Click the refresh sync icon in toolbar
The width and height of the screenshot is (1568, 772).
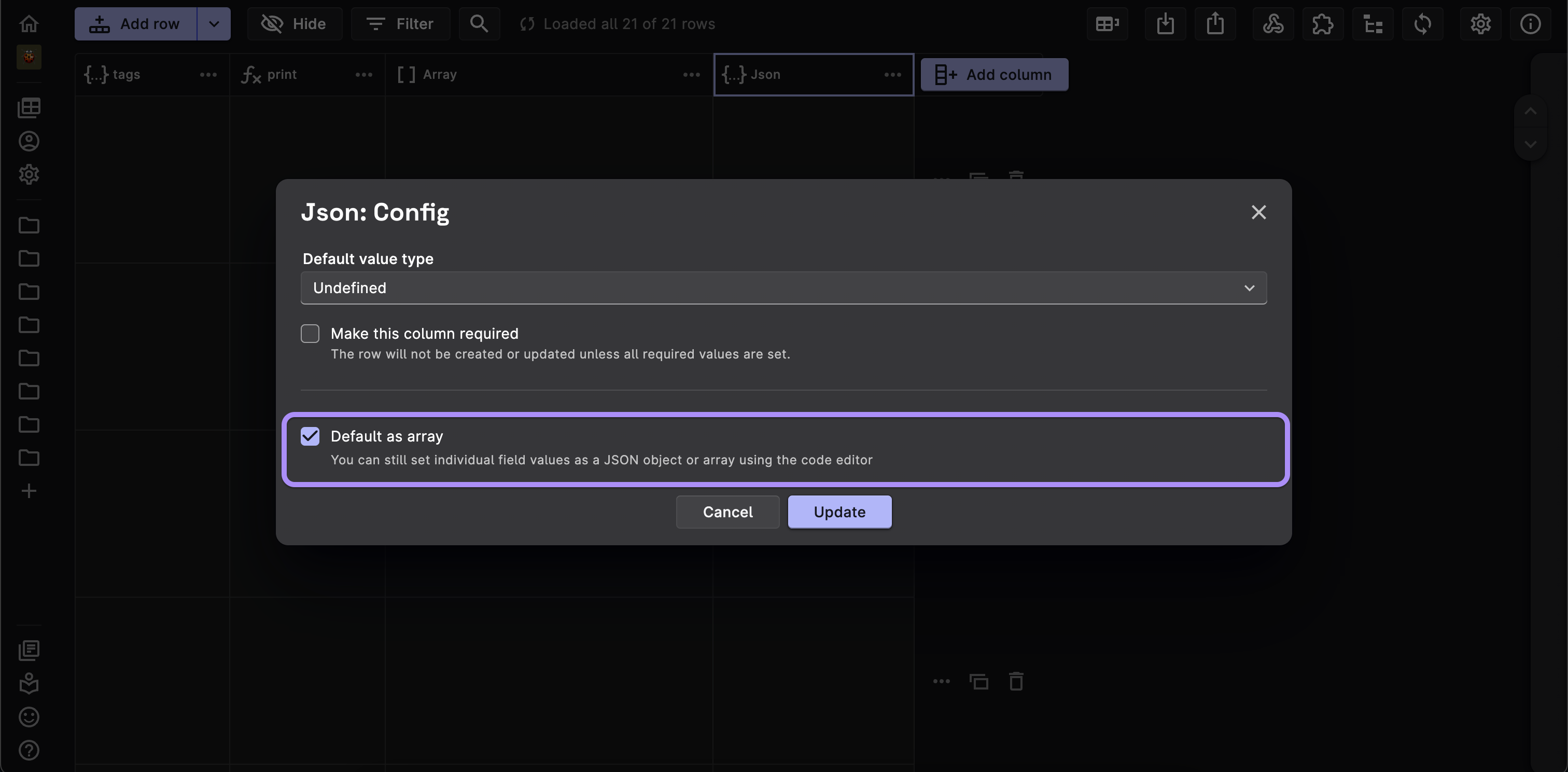pyautogui.click(x=1422, y=24)
